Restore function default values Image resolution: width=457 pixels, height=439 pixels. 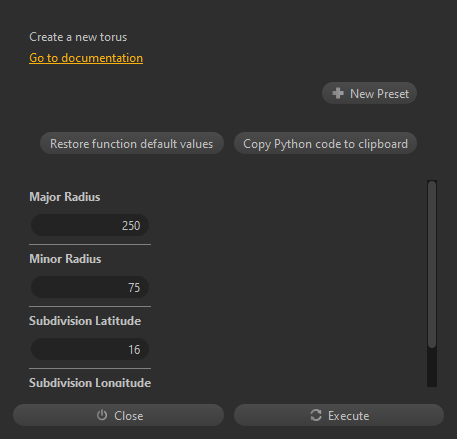pos(132,143)
